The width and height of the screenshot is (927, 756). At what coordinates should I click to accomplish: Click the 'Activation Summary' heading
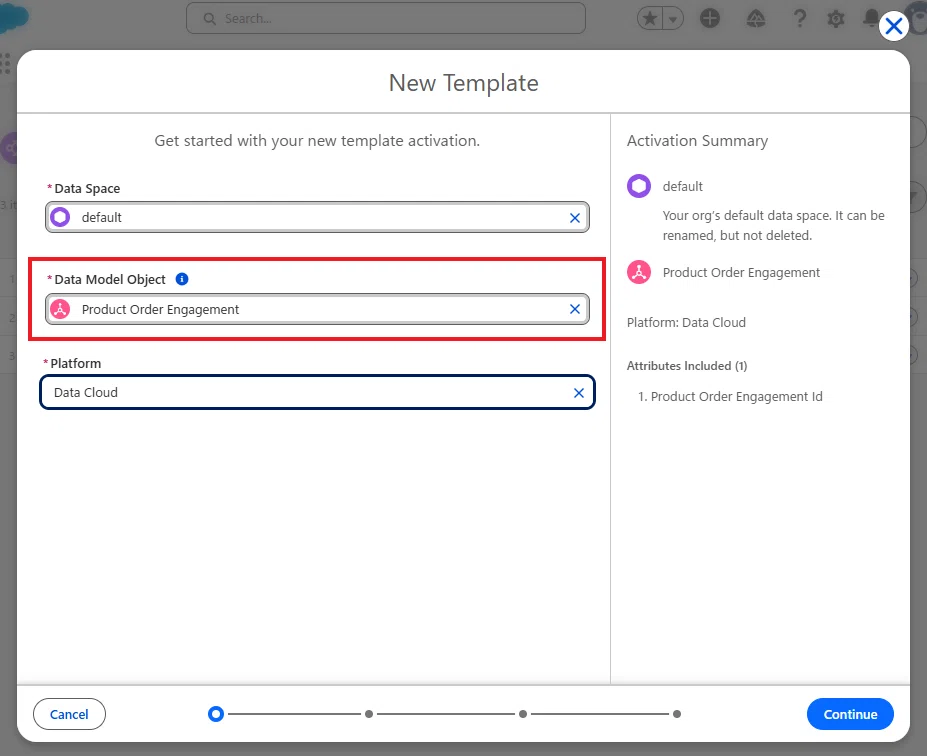[698, 141]
